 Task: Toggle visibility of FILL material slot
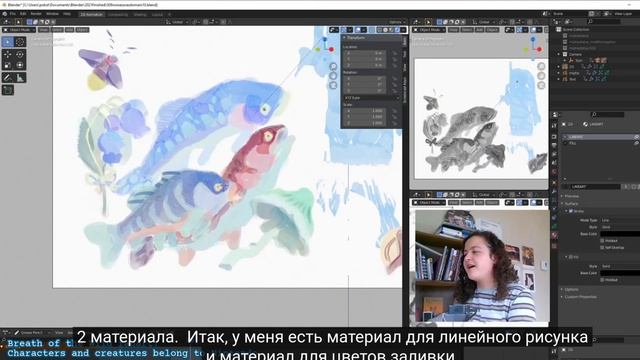point(636,143)
